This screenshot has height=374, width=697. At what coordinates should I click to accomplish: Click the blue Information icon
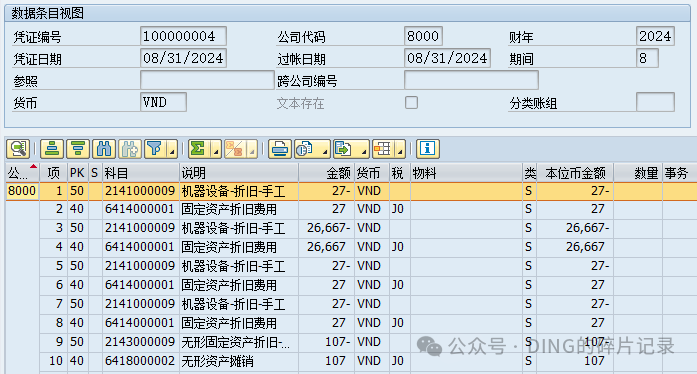[428, 149]
